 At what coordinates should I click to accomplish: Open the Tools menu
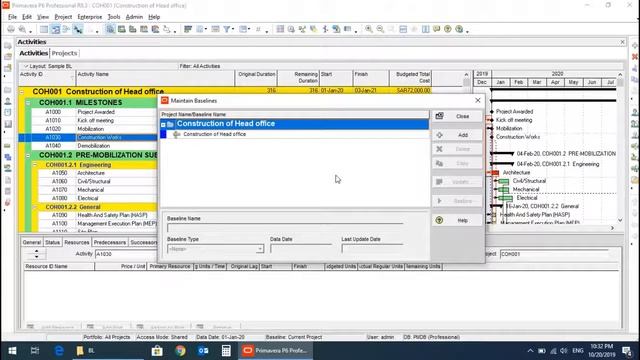(114, 17)
